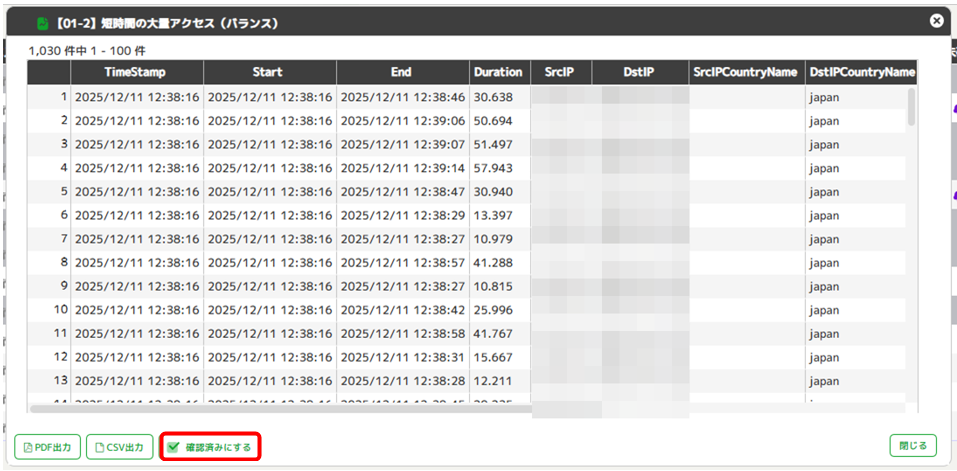Sort by the Start column header
This screenshot has height=471, width=957.
point(270,72)
